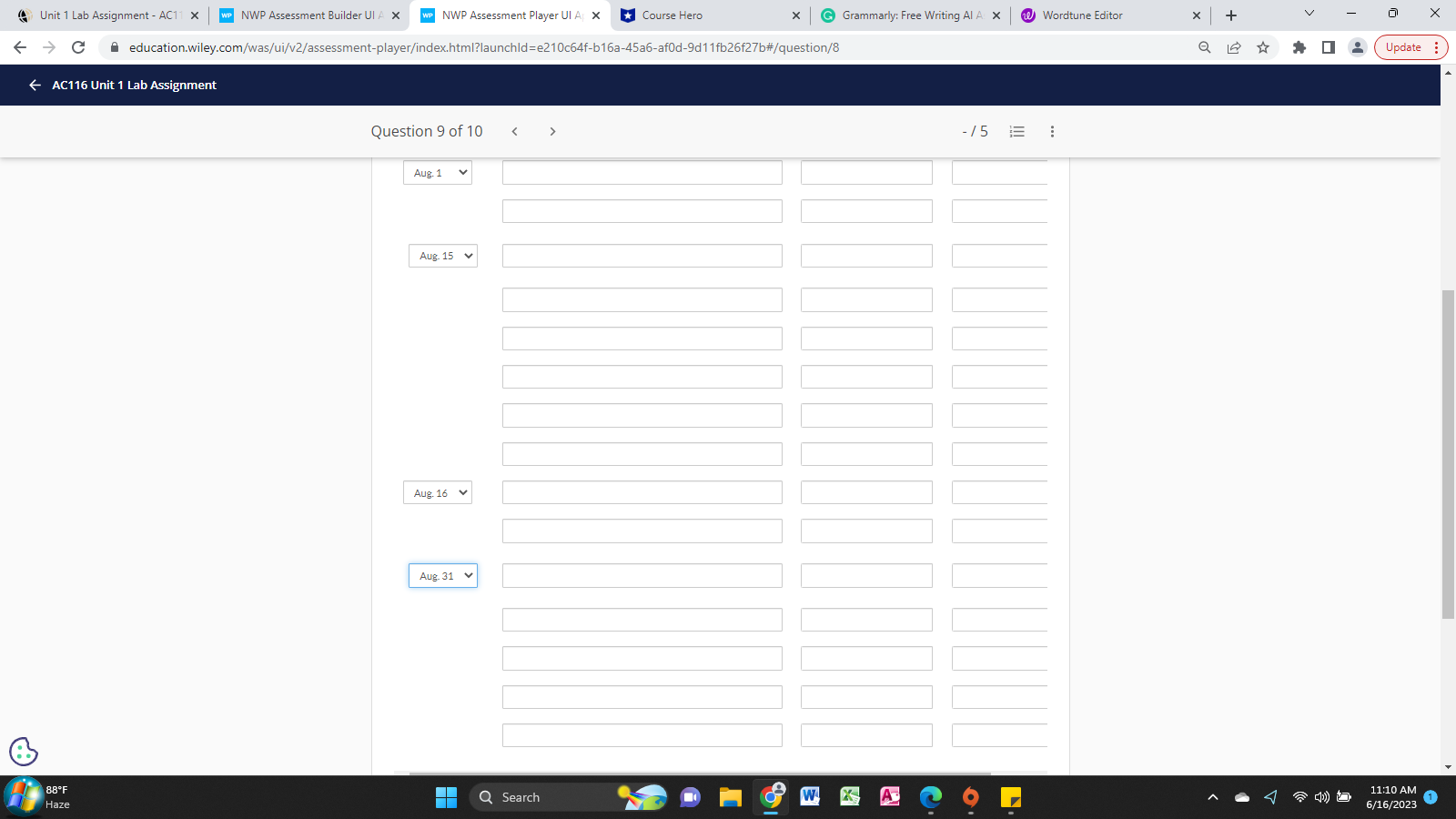This screenshot has width=1456, height=819.
Task: Click the taskbar Search box
Action: [x=569, y=797]
